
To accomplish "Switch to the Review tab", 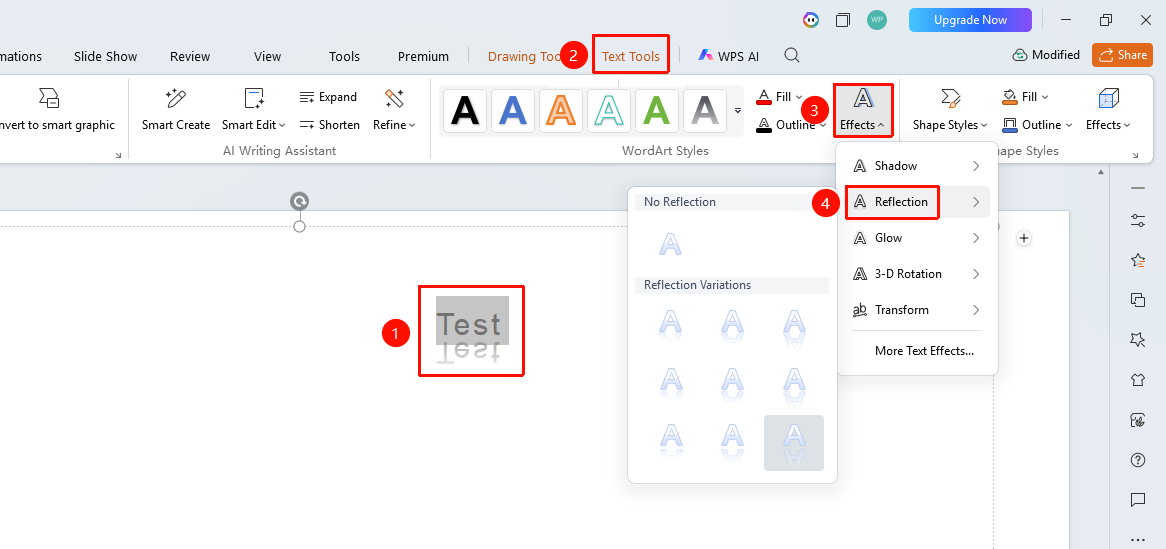I will (190, 57).
